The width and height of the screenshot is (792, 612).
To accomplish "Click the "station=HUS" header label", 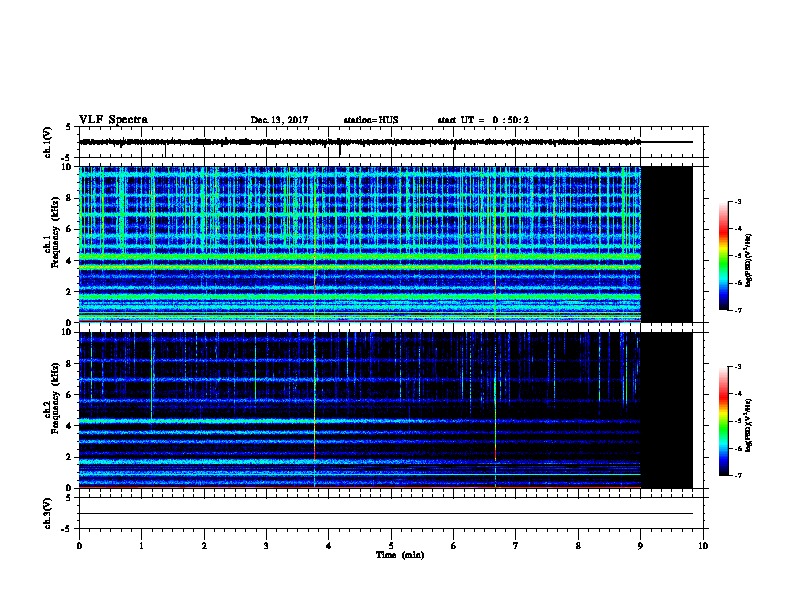I will (x=371, y=120).
